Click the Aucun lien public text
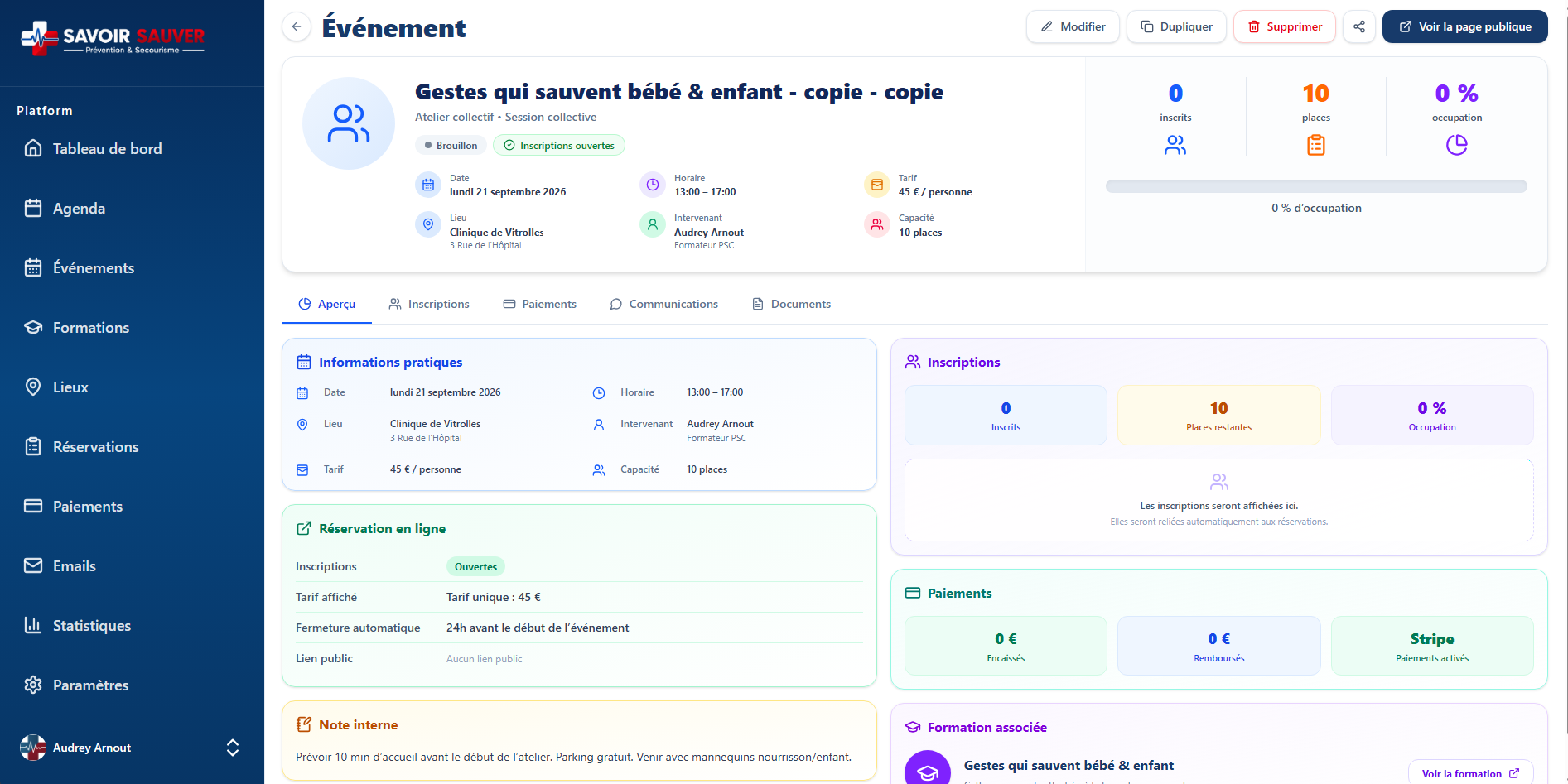This screenshot has width=1568, height=784. click(485, 659)
